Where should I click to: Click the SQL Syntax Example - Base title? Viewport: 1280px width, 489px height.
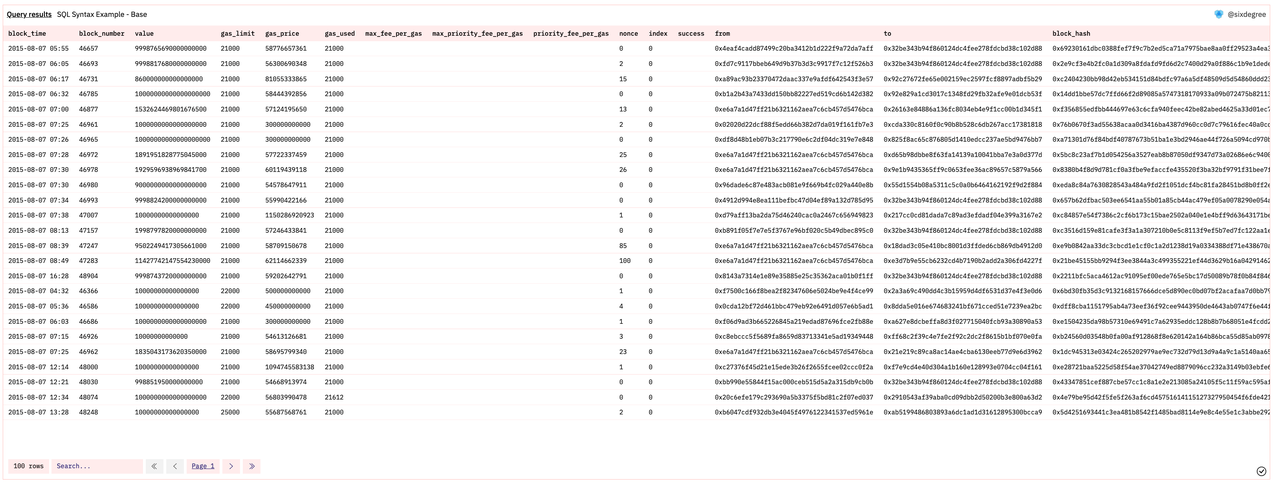point(102,15)
